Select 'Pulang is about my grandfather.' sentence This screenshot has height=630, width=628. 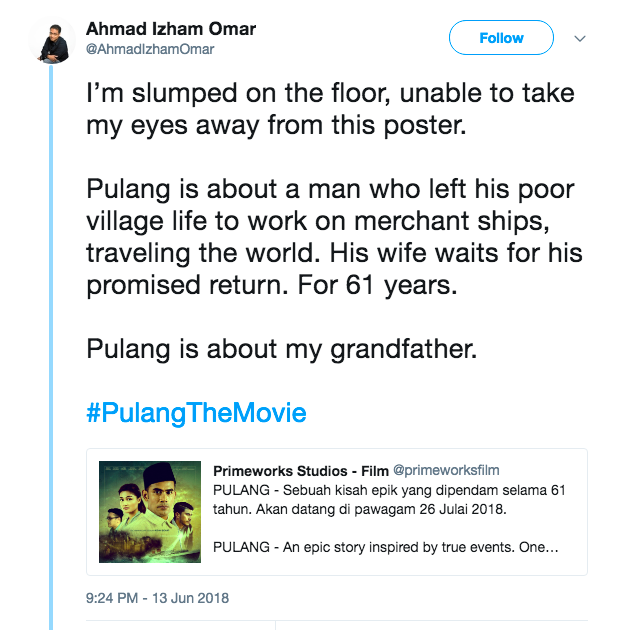click(282, 349)
